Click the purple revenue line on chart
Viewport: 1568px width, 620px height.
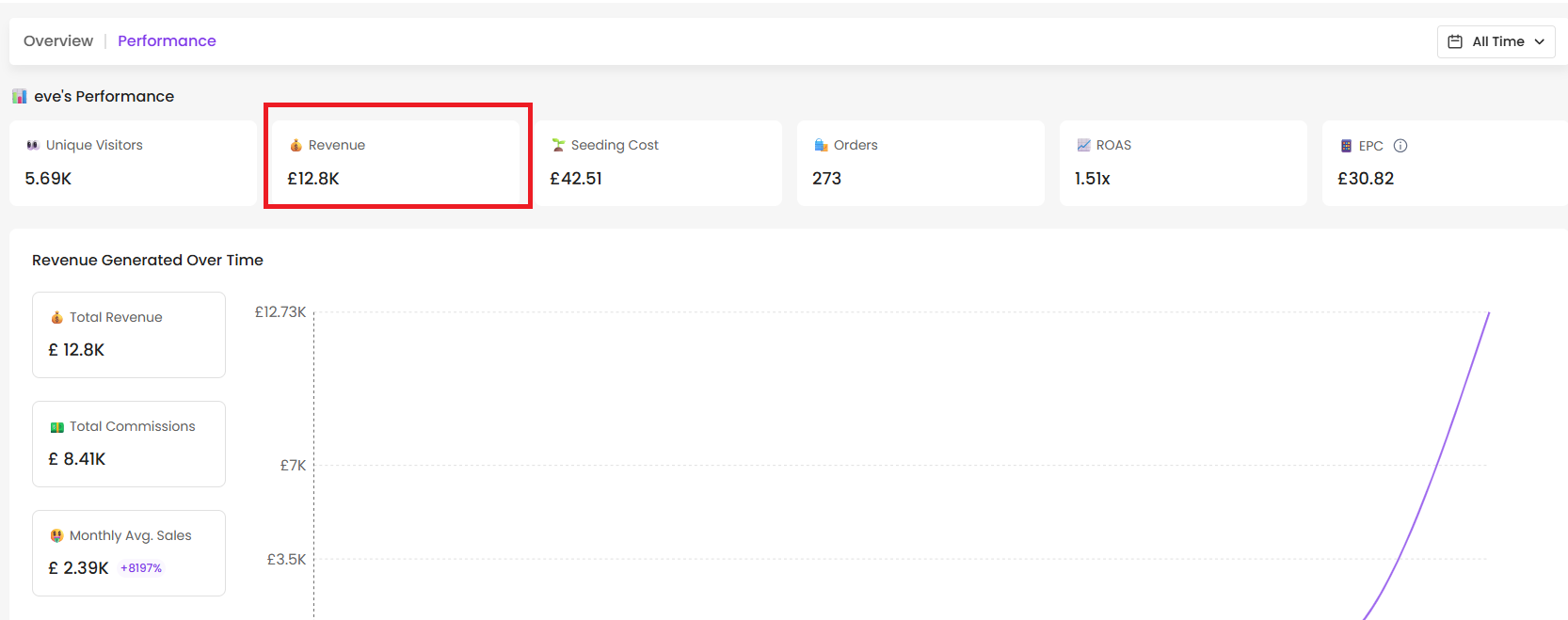[1440, 461]
